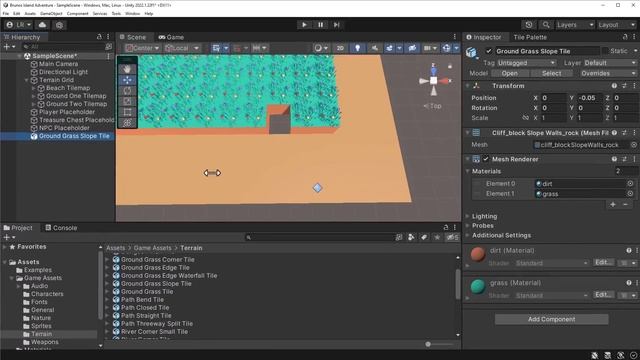Add a material element with plus button
This screenshot has height=360, width=640.
(x=613, y=204)
